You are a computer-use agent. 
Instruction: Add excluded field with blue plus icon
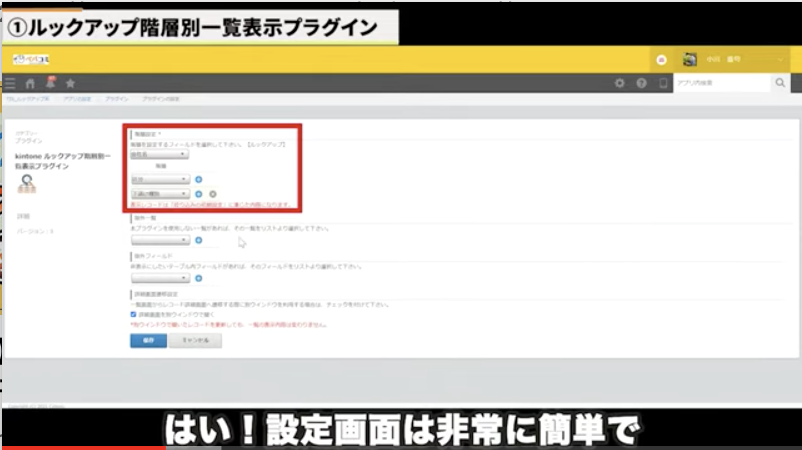point(199,278)
